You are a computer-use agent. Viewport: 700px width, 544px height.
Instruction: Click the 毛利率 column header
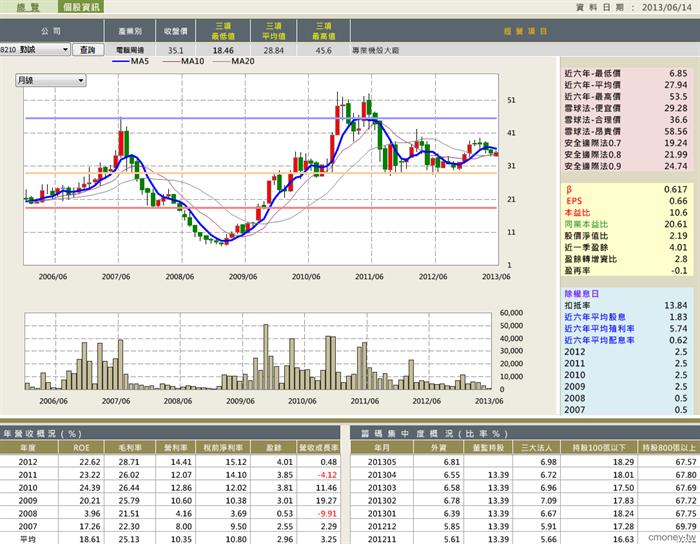pyautogui.click(x=129, y=448)
